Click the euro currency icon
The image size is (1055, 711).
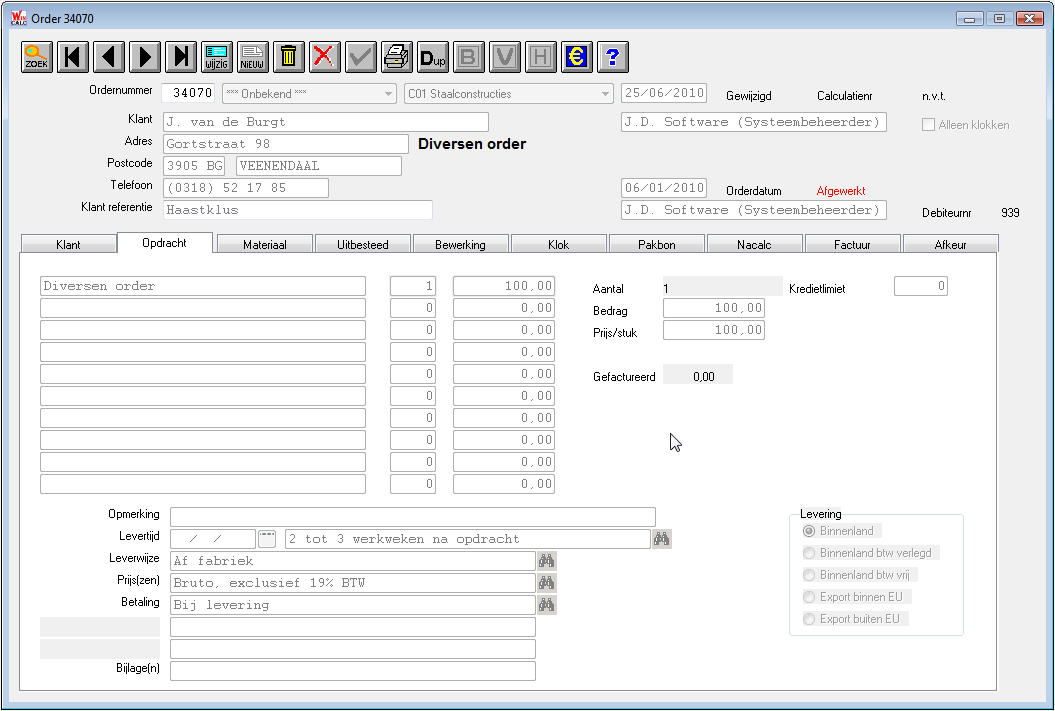[577, 57]
